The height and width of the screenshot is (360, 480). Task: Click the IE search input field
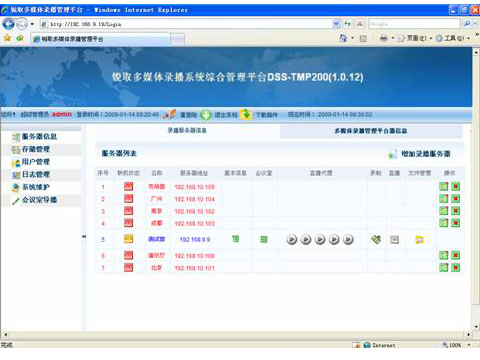414,24
